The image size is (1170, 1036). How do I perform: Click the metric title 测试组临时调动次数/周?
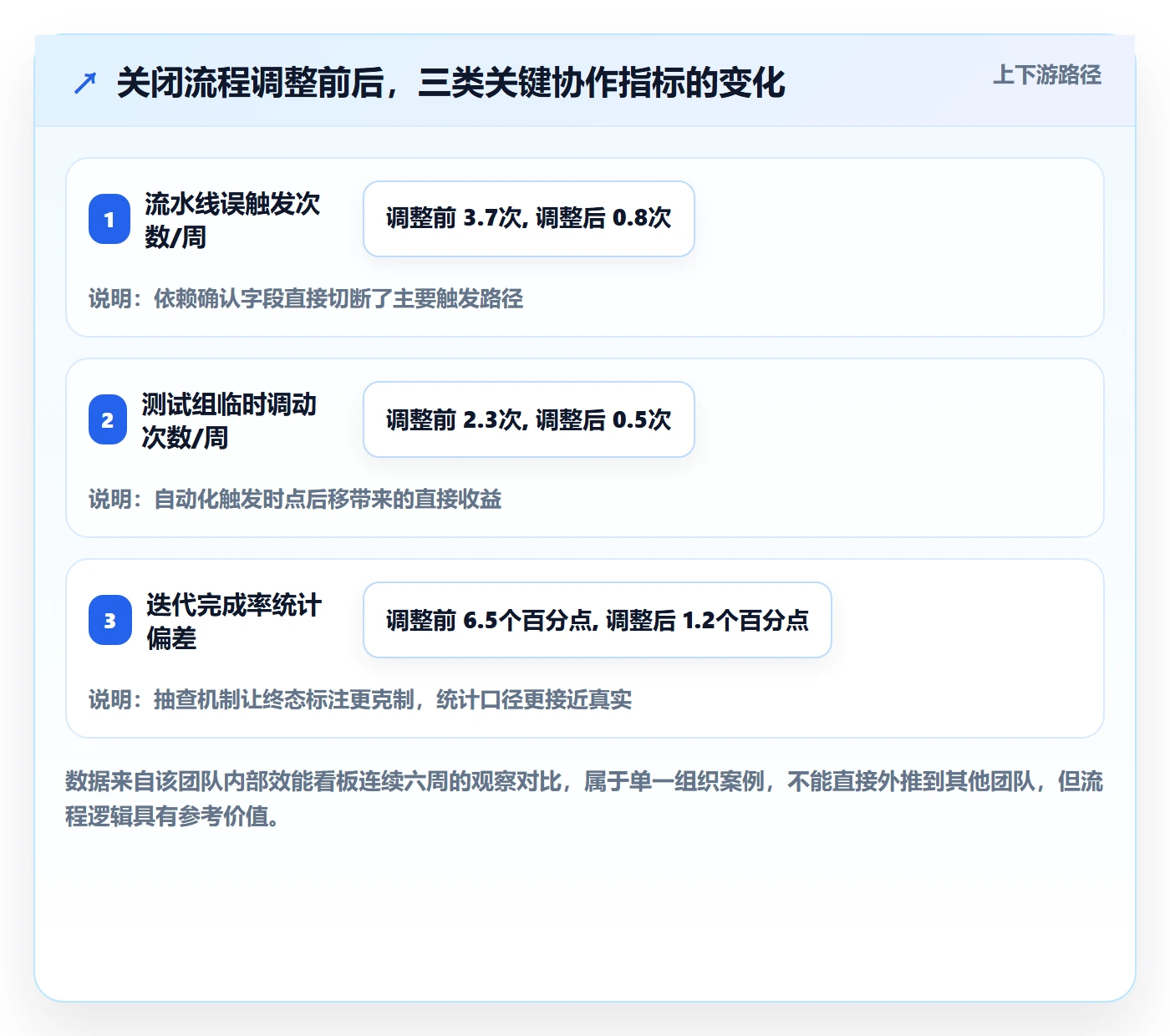click(229, 420)
